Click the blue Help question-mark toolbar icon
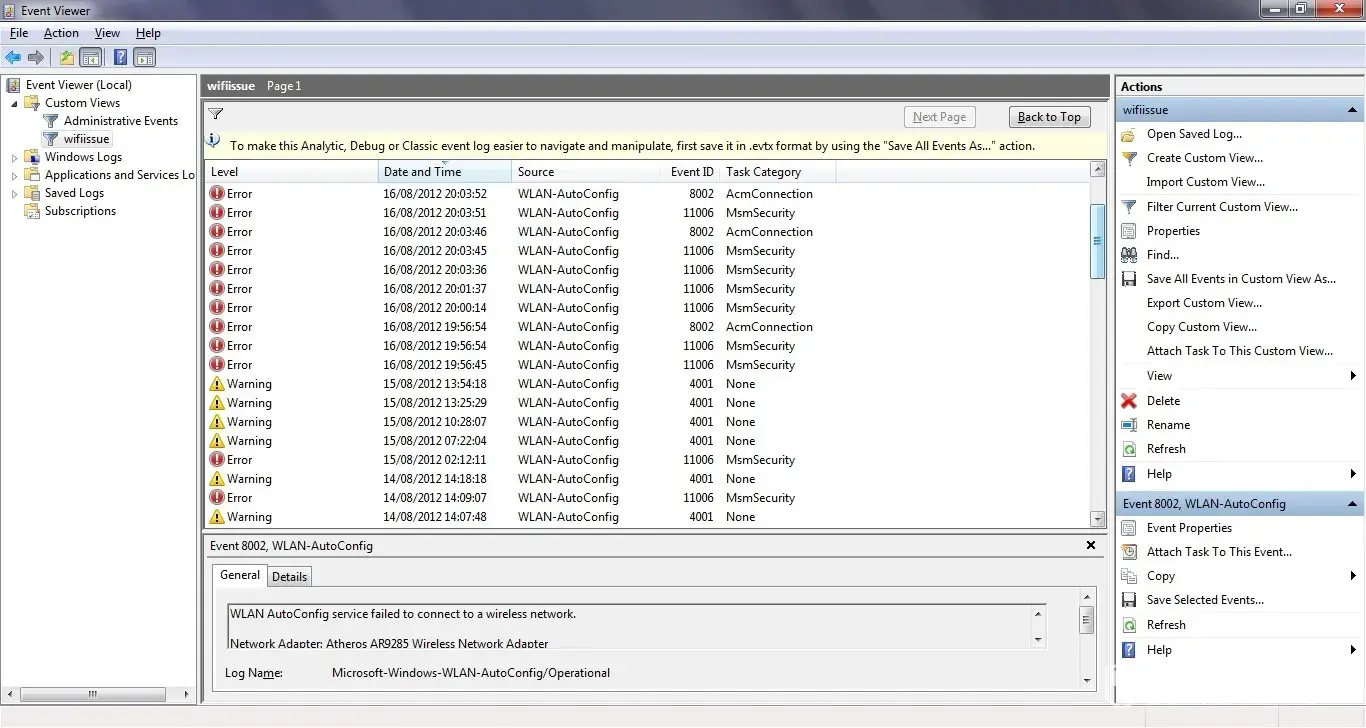 (120, 58)
